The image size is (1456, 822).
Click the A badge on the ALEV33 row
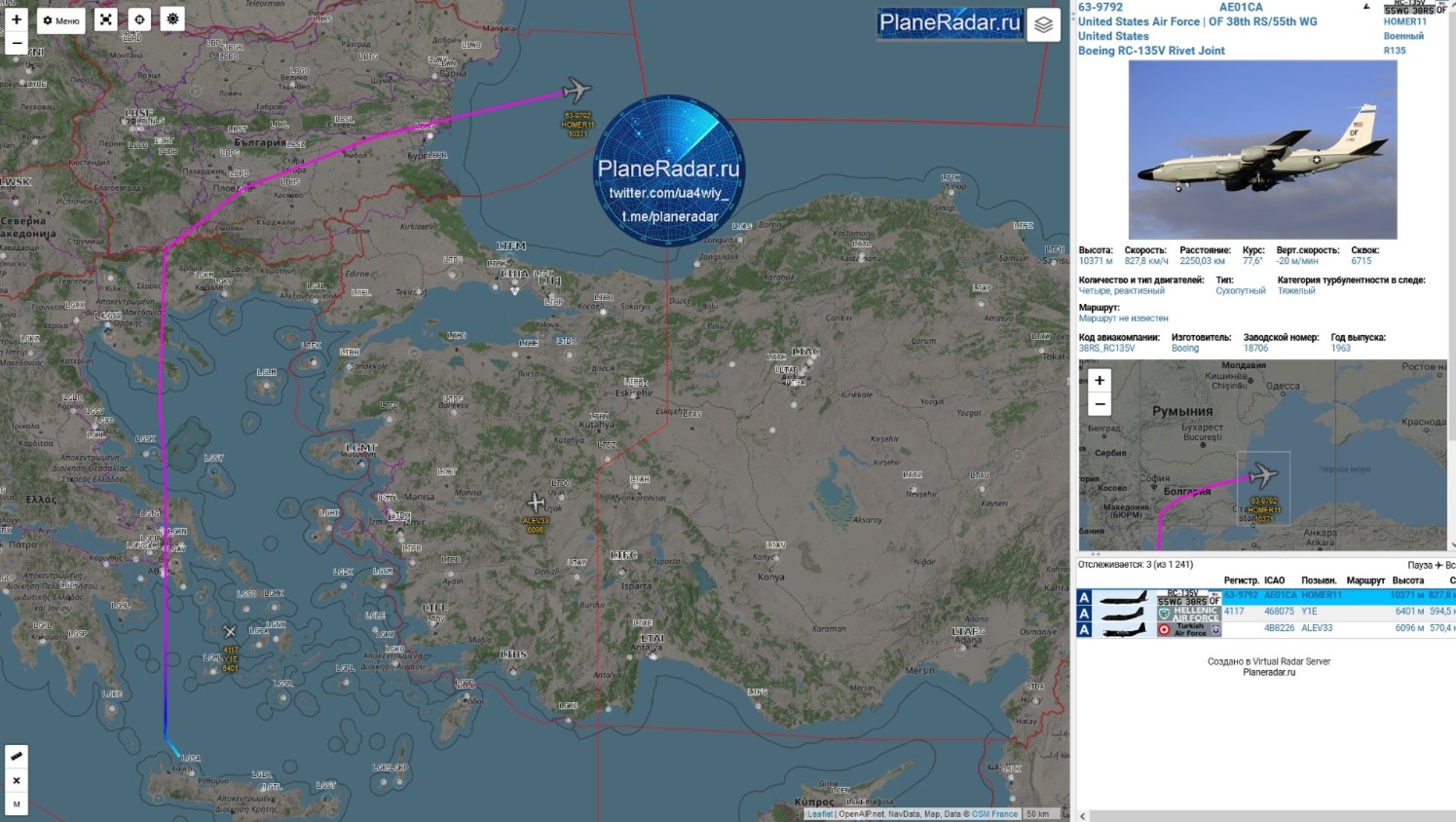[1084, 630]
